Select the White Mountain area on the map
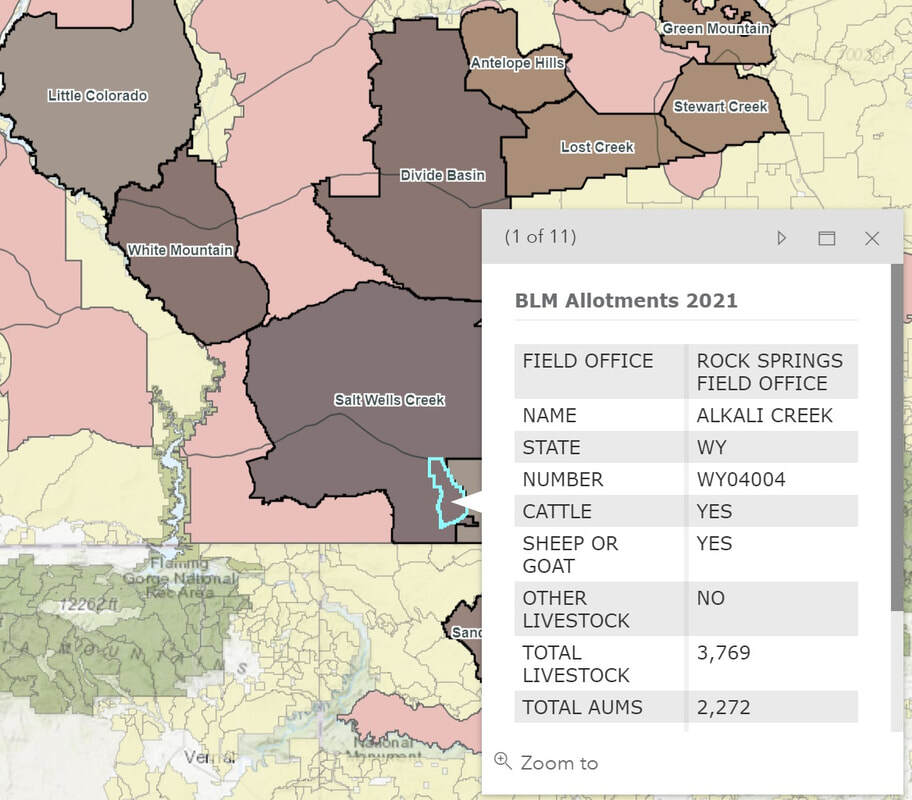912x800 pixels. tap(180, 250)
